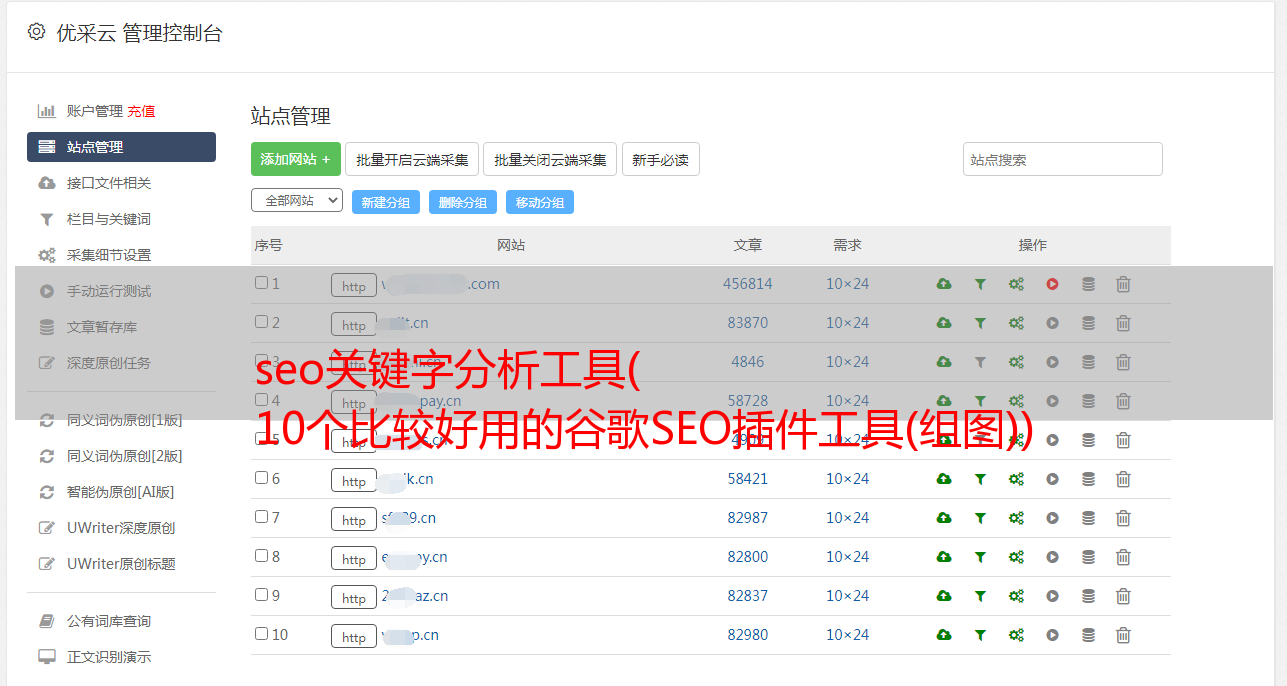Click the play icon in row 10
This screenshot has height=686, width=1287.
point(1052,635)
